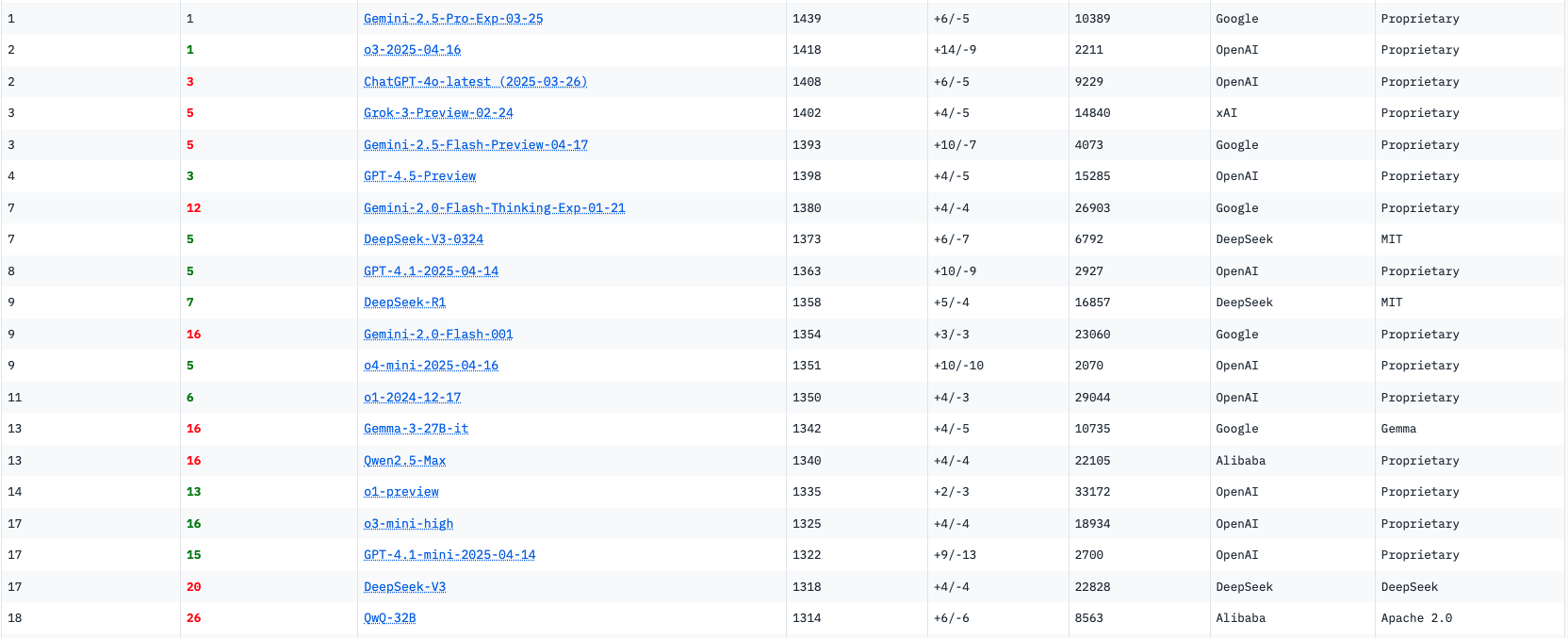Open the GPT-4.1-2025-04-14 link
This screenshot has width=1568, height=638.
[x=432, y=271]
